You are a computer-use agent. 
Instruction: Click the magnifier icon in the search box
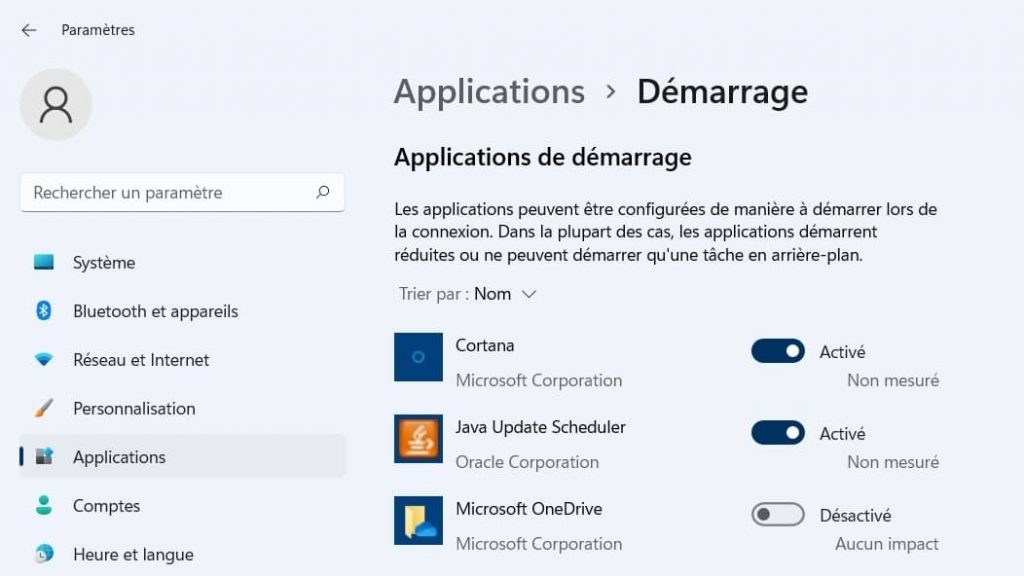(324, 192)
